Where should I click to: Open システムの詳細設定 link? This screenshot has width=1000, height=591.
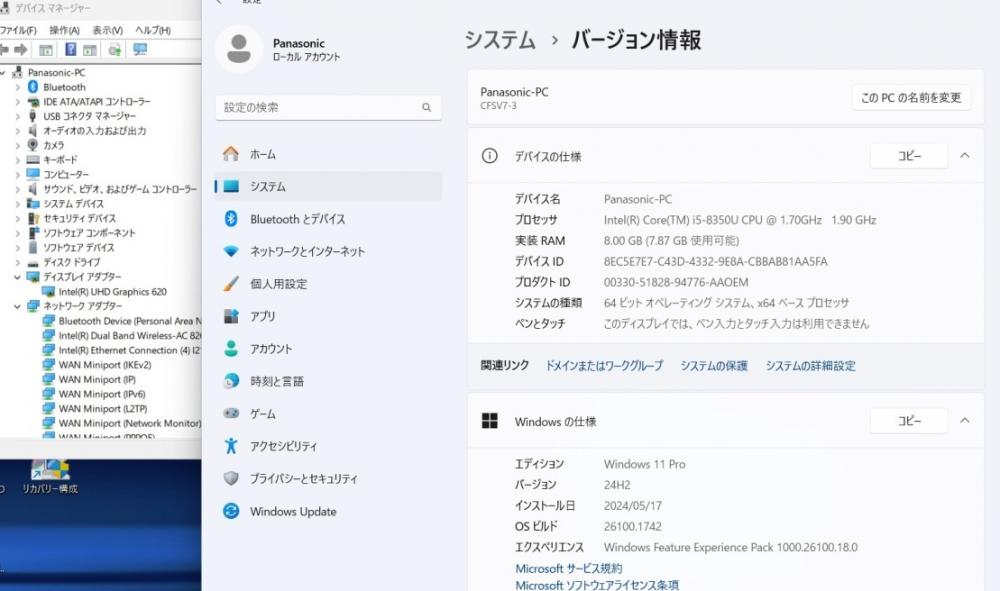811,365
